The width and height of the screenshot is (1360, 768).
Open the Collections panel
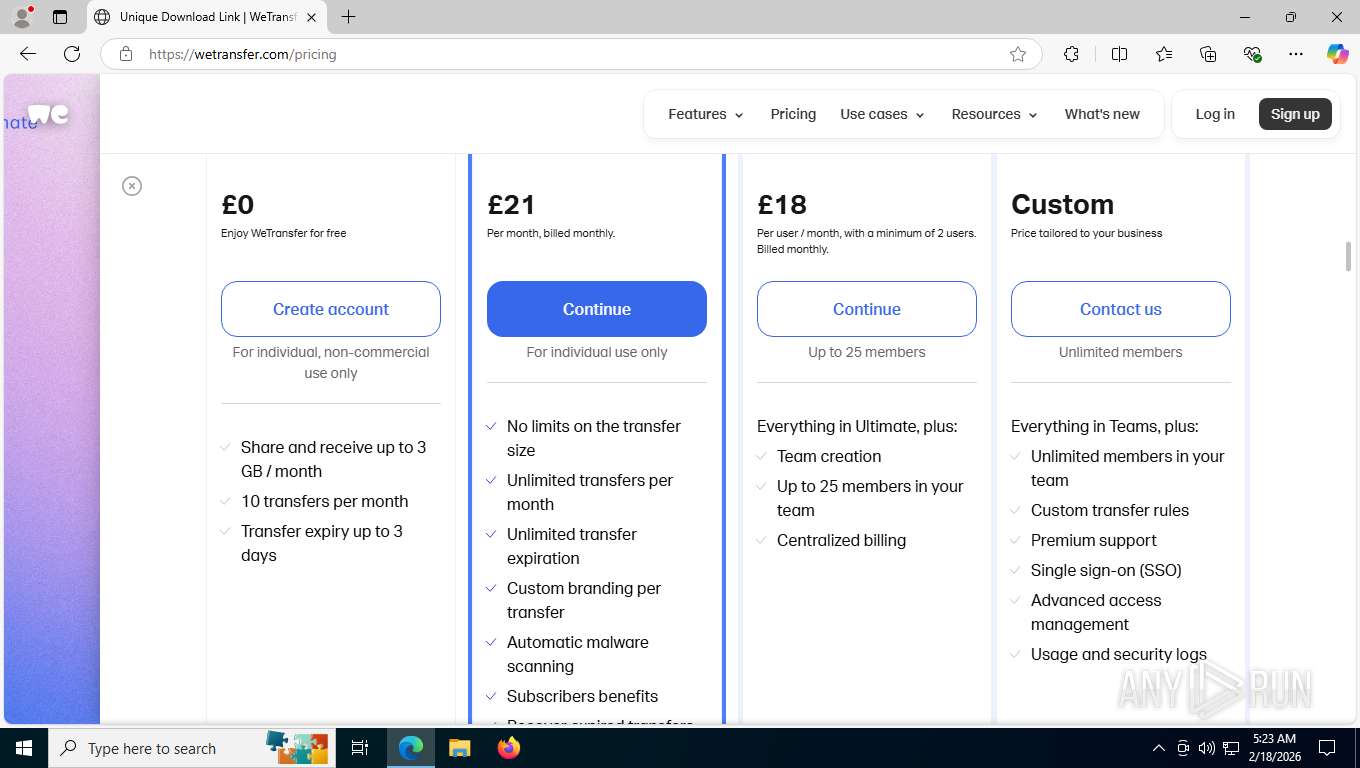[x=1208, y=54]
